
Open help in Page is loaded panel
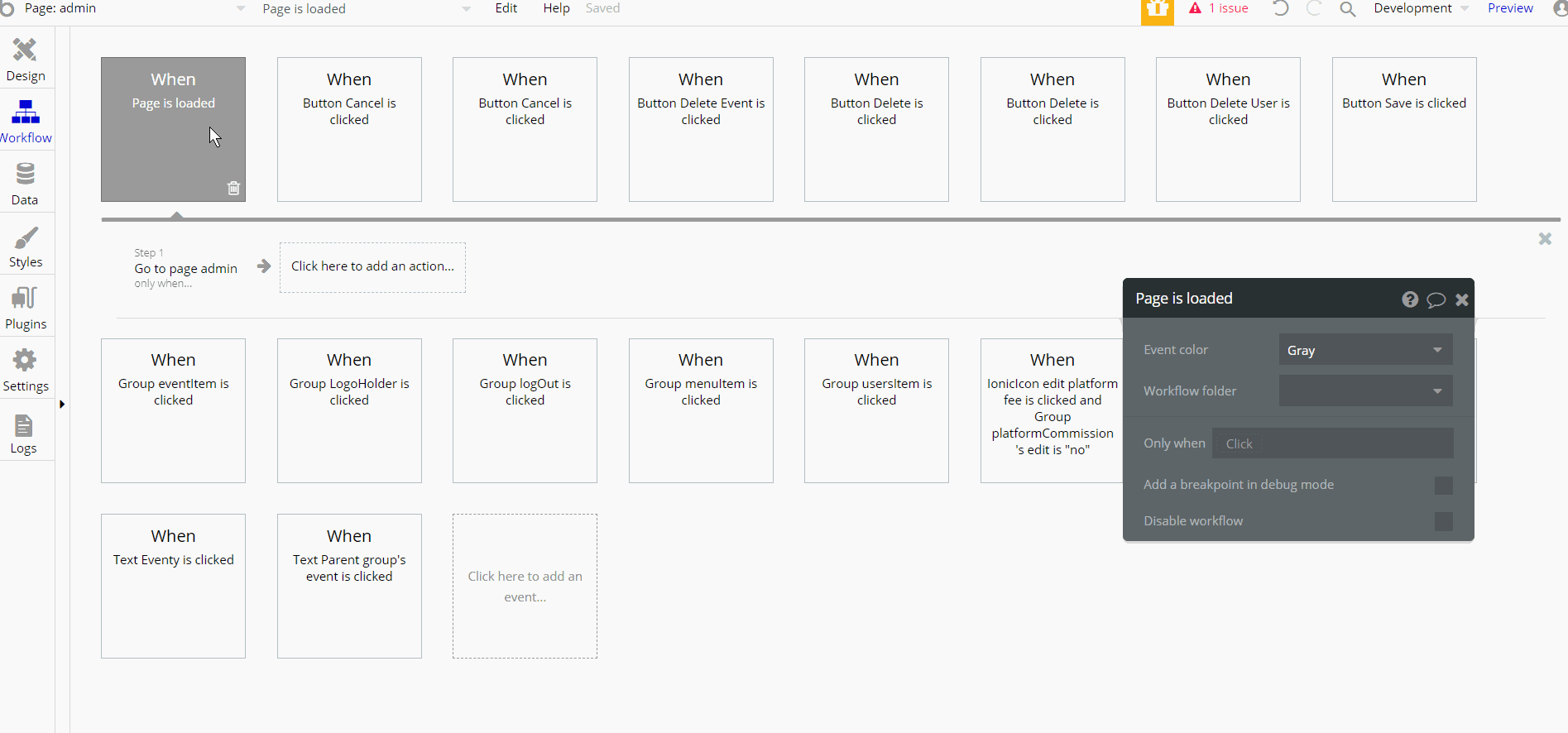tap(1410, 299)
